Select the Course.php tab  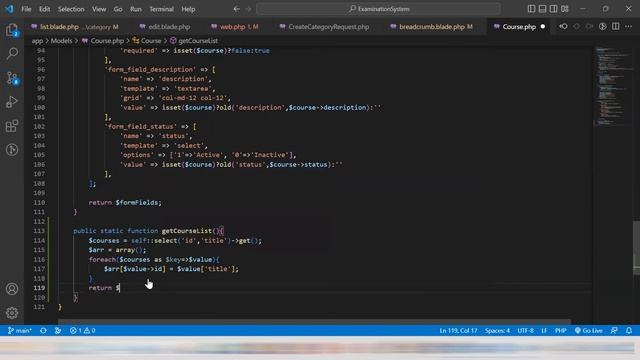(x=519, y=27)
